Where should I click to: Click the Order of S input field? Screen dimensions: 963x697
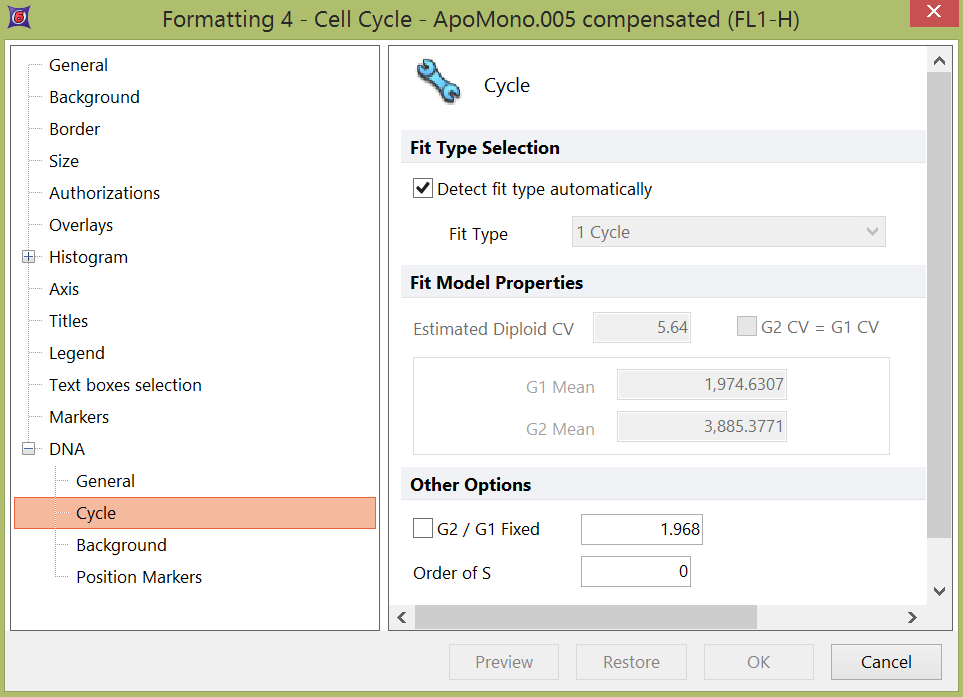(635, 573)
